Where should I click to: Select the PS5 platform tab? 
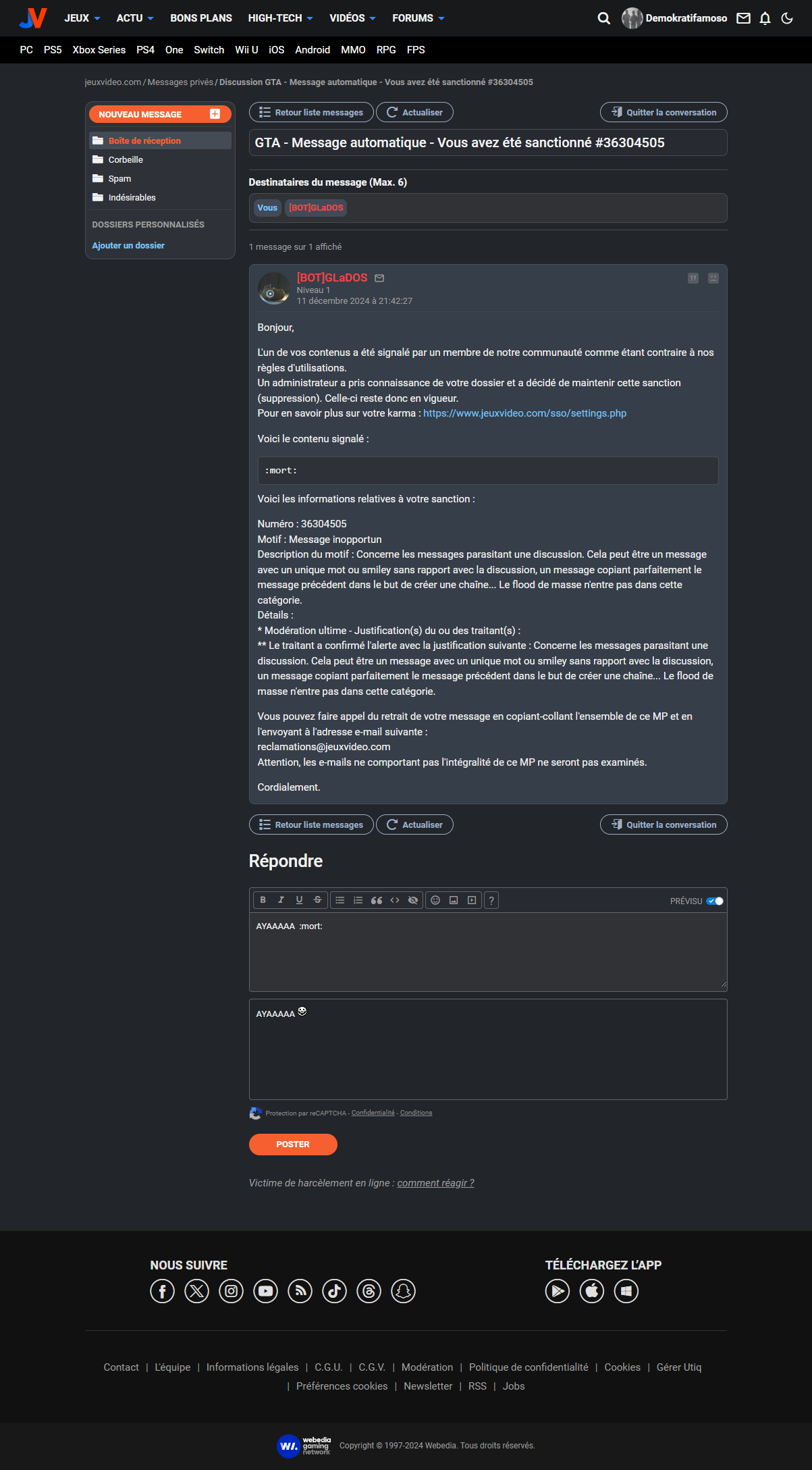(53, 50)
